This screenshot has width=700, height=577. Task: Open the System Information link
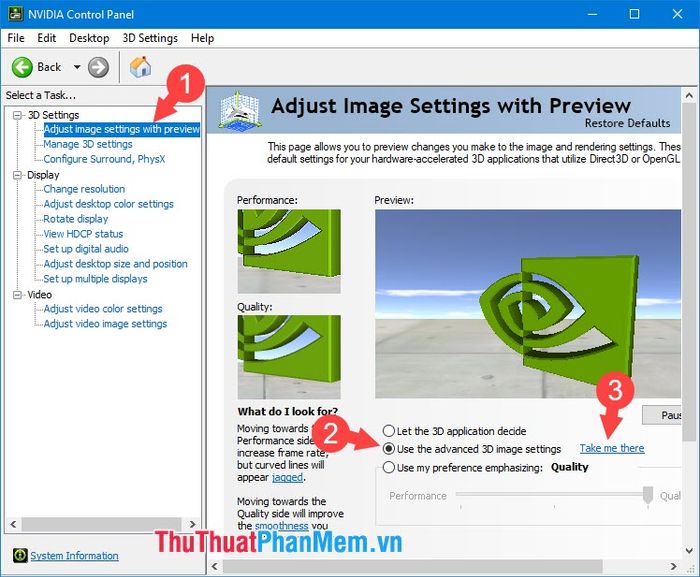click(75, 556)
